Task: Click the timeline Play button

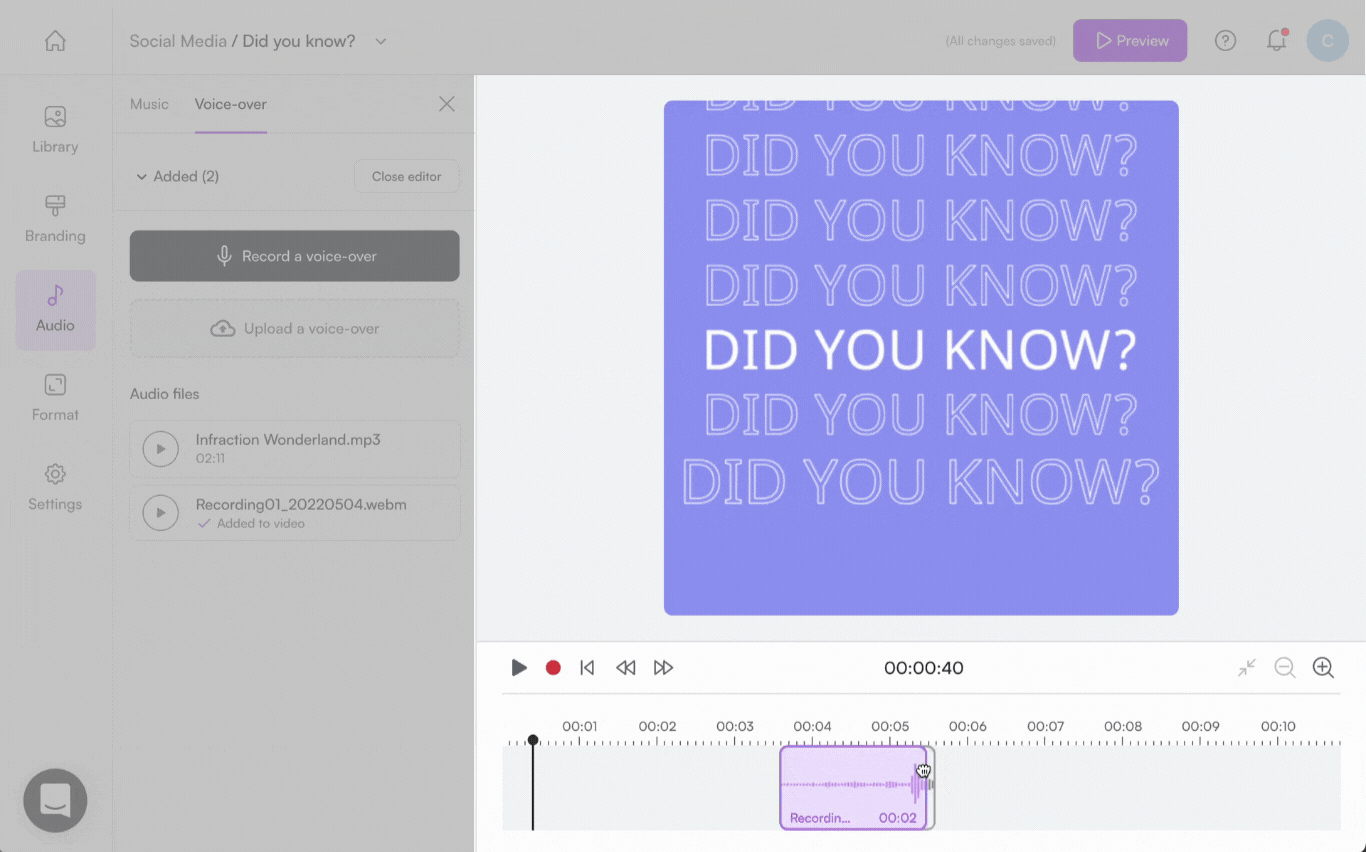Action: 519,667
